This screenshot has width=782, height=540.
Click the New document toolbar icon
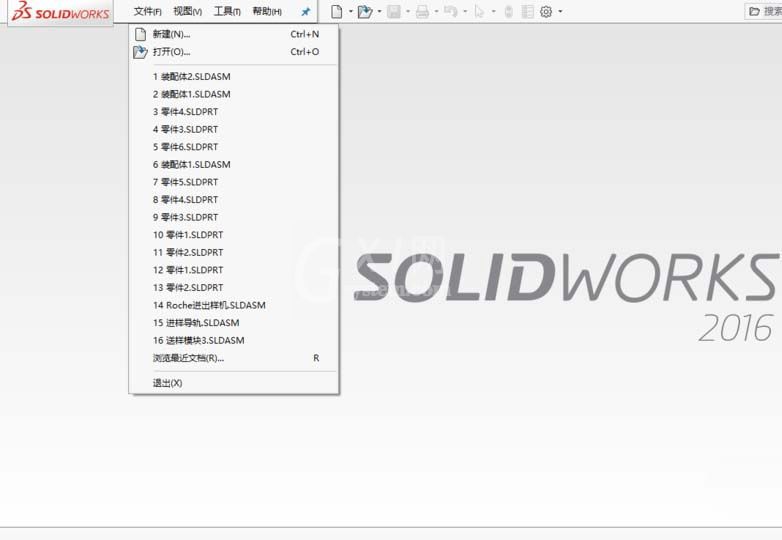click(x=337, y=11)
